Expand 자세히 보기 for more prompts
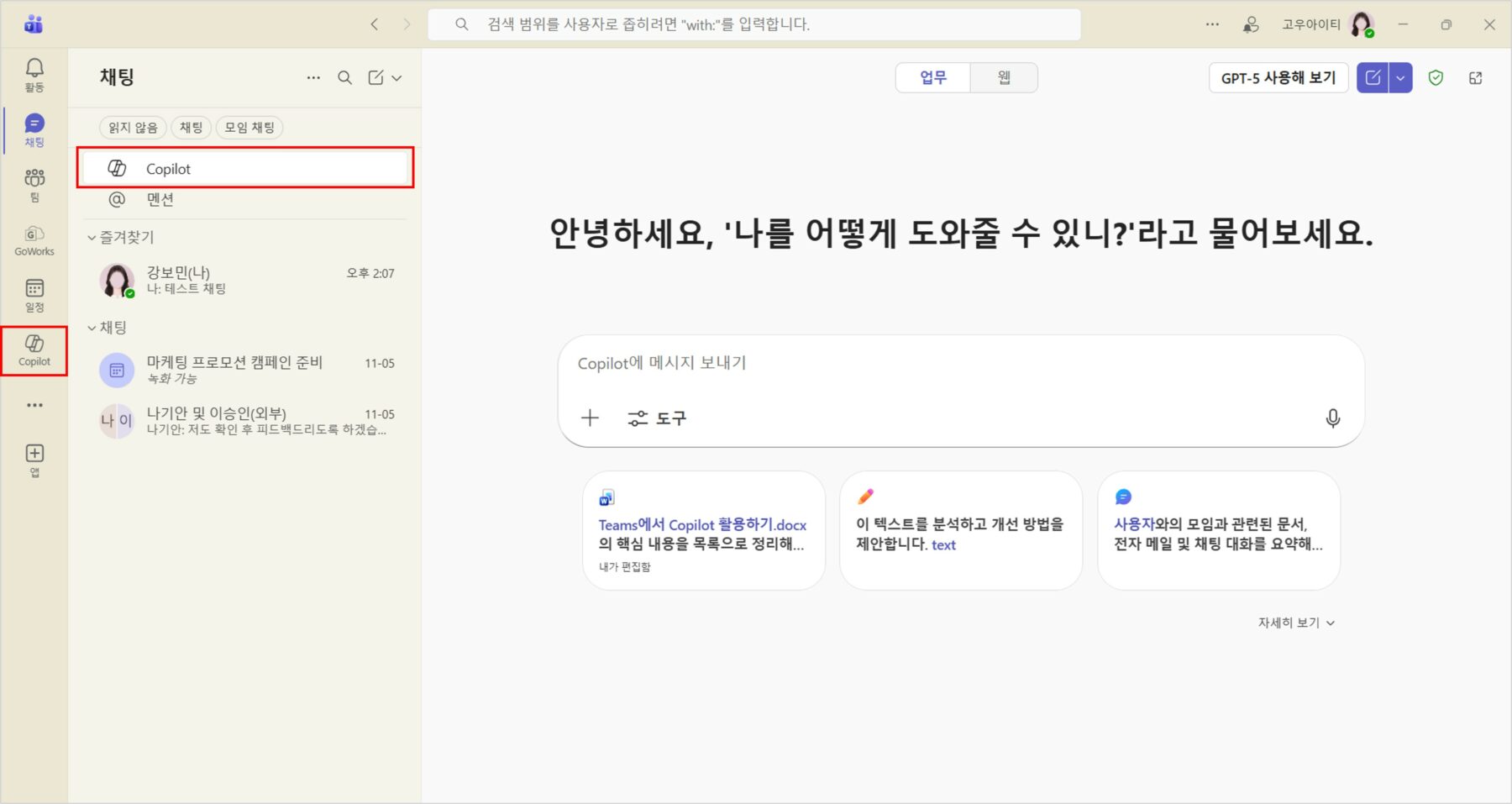The height and width of the screenshot is (804, 1512). pos(1295,623)
